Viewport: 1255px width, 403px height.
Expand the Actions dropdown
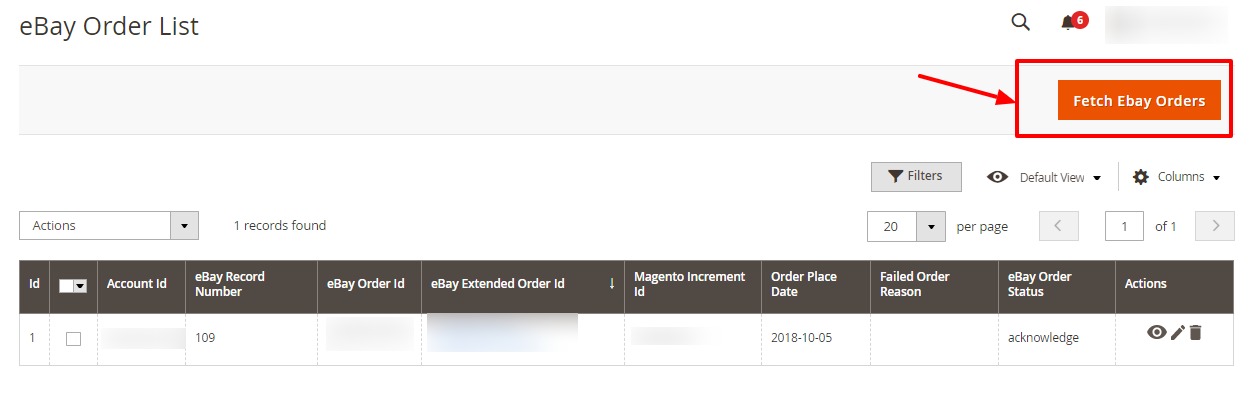coord(109,226)
